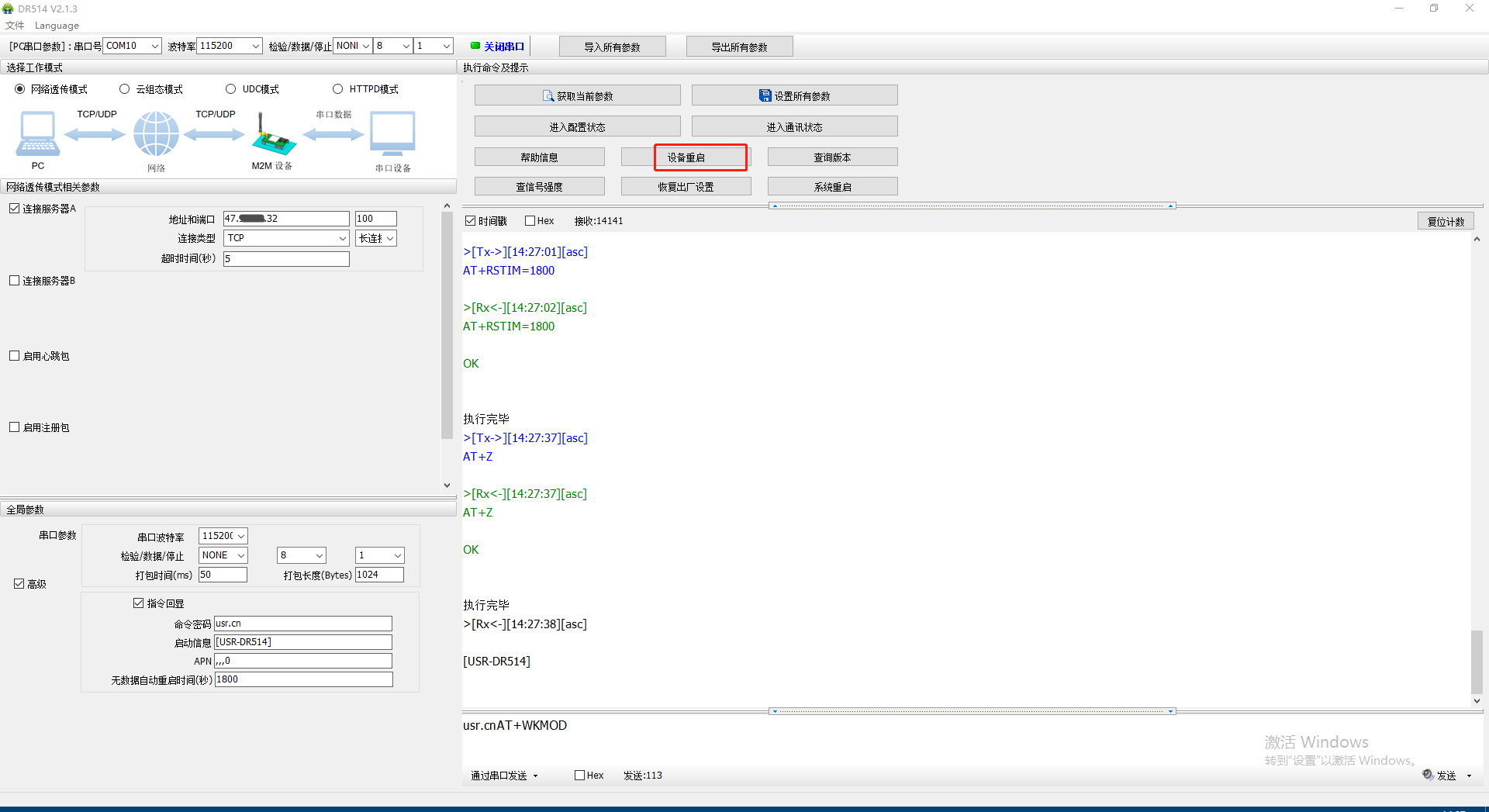This screenshot has height=812, width=1489.
Task: Enable the Connect Server B checkbox
Action: 15,281
